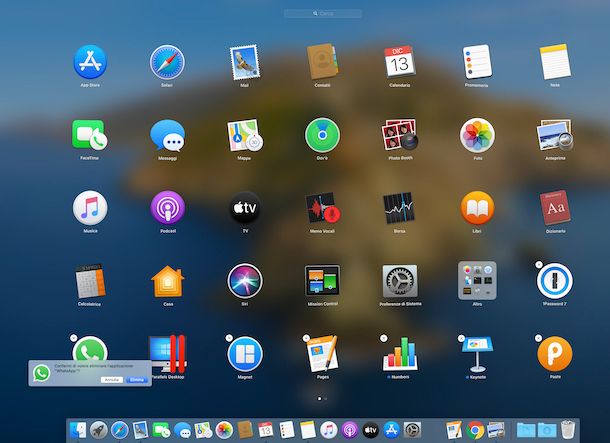This screenshot has width=610, height=443.
Task: Launch 1Password 7 from Launchpad
Action: [x=555, y=281]
